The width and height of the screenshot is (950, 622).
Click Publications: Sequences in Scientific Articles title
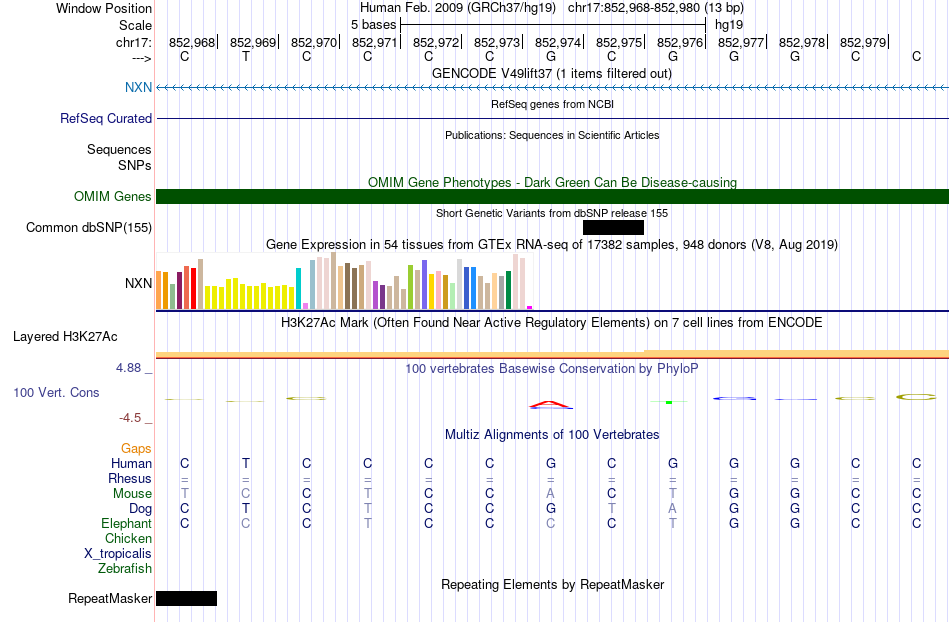[x=552, y=135]
